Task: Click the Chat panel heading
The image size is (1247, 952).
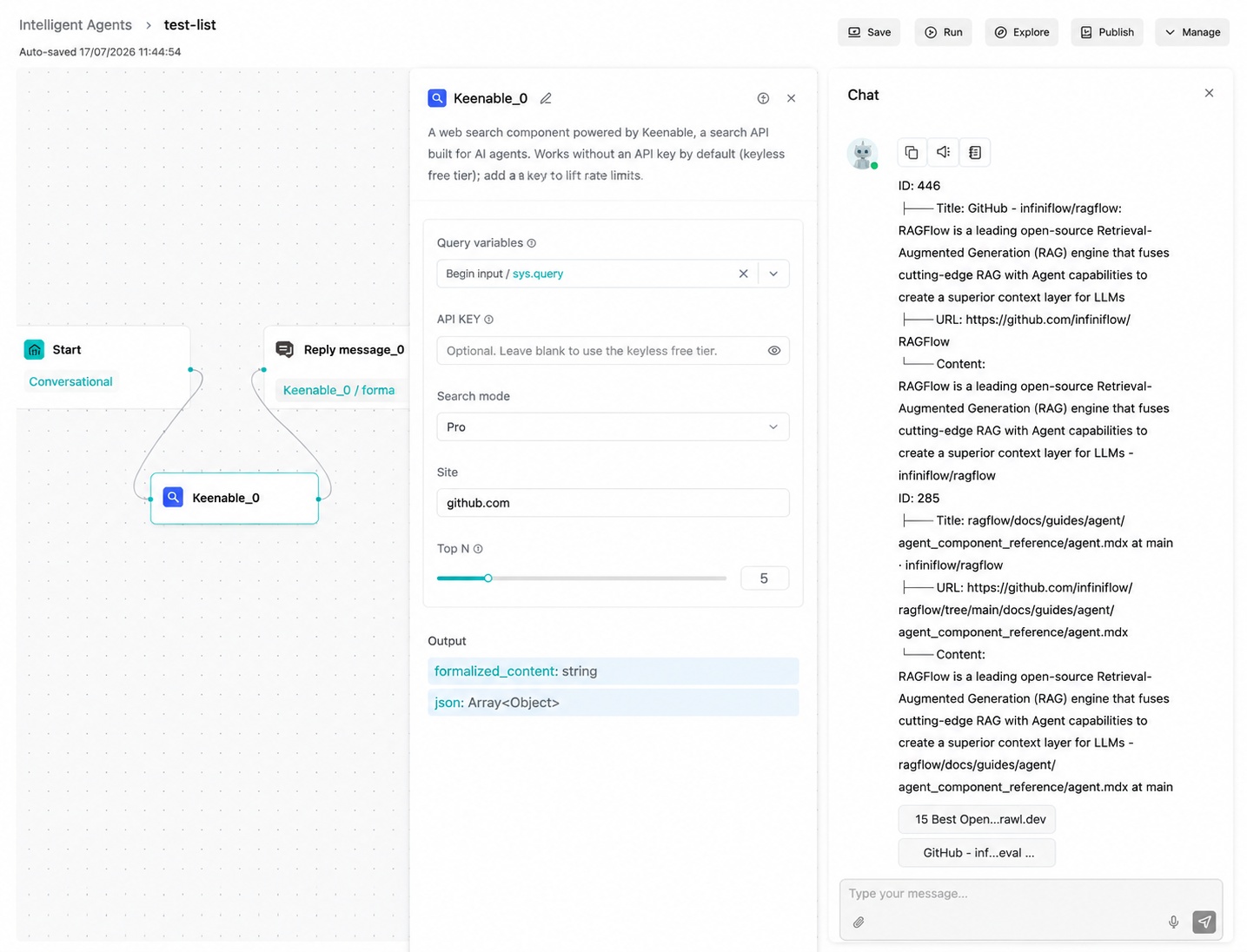Action: [x=863, y=95]
